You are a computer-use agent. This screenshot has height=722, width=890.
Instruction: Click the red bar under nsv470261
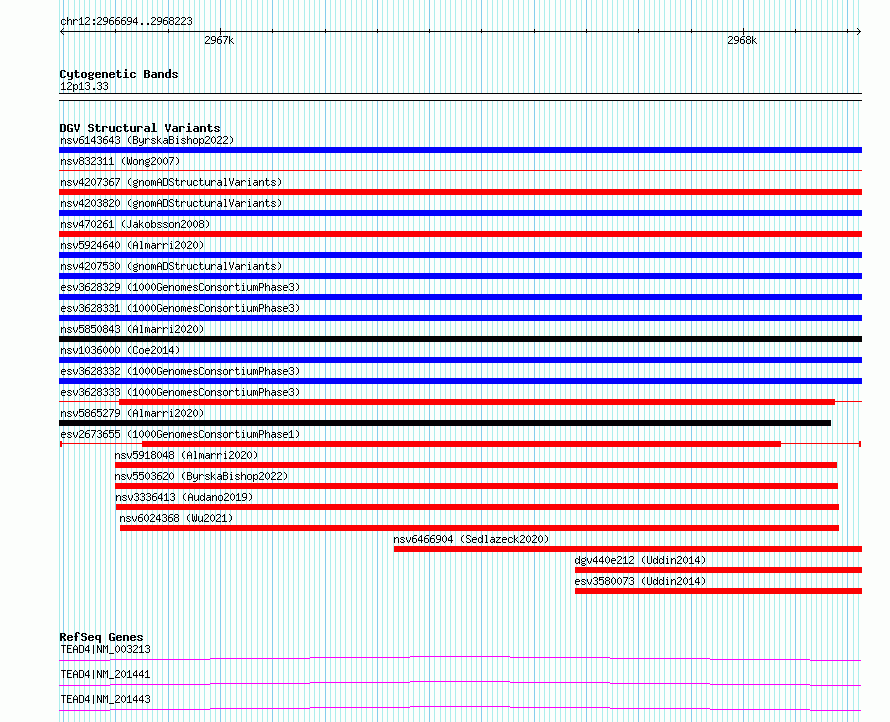pyautogui.click(x=460, y=234)
